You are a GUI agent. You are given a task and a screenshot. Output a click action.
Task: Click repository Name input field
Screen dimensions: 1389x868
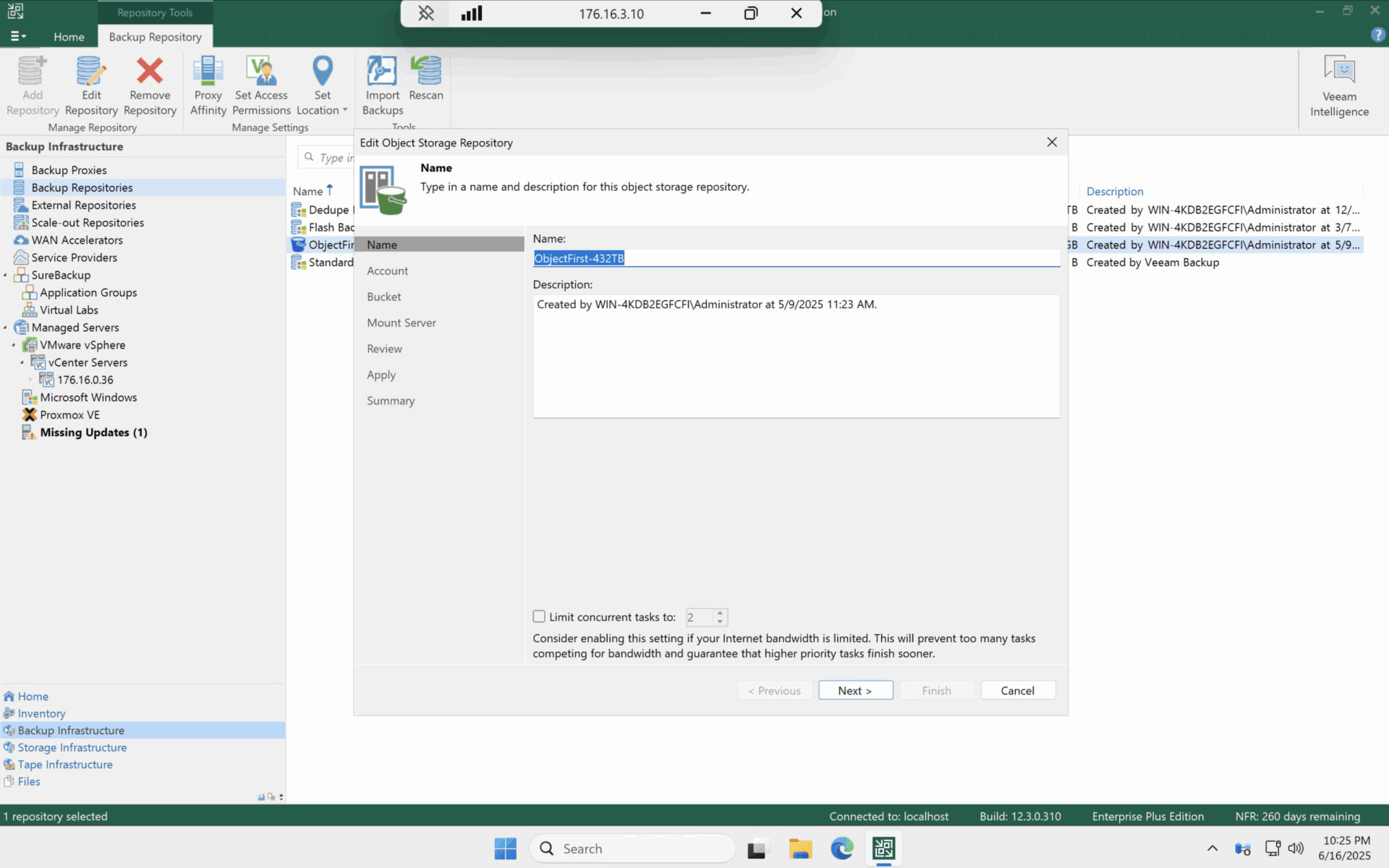coord(796,258)
